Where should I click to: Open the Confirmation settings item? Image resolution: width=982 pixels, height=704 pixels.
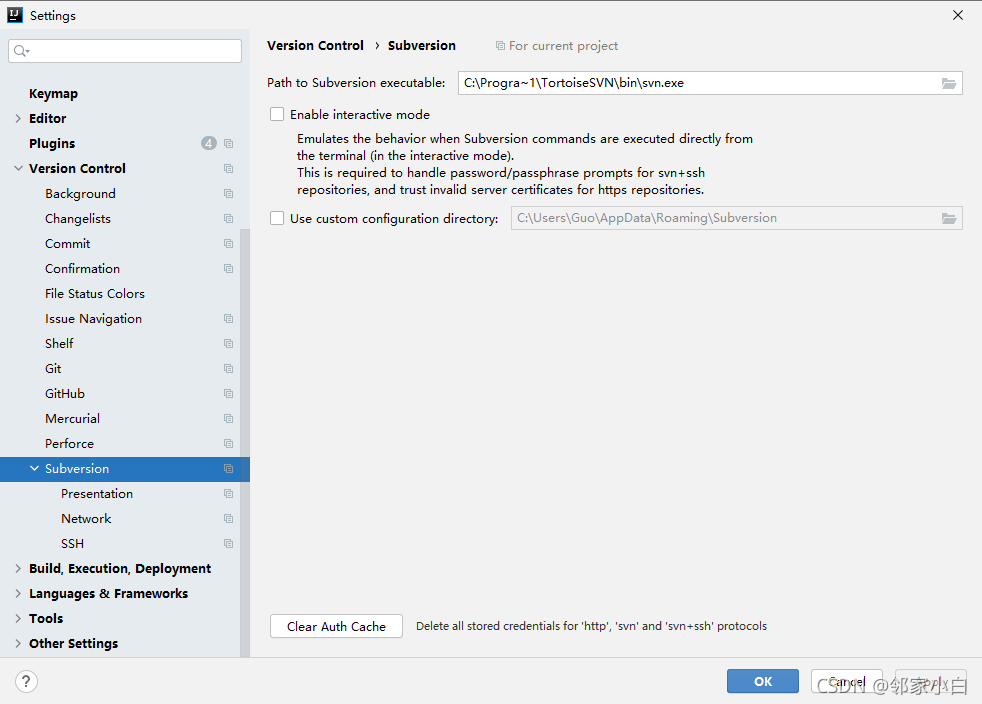[82, 269]
